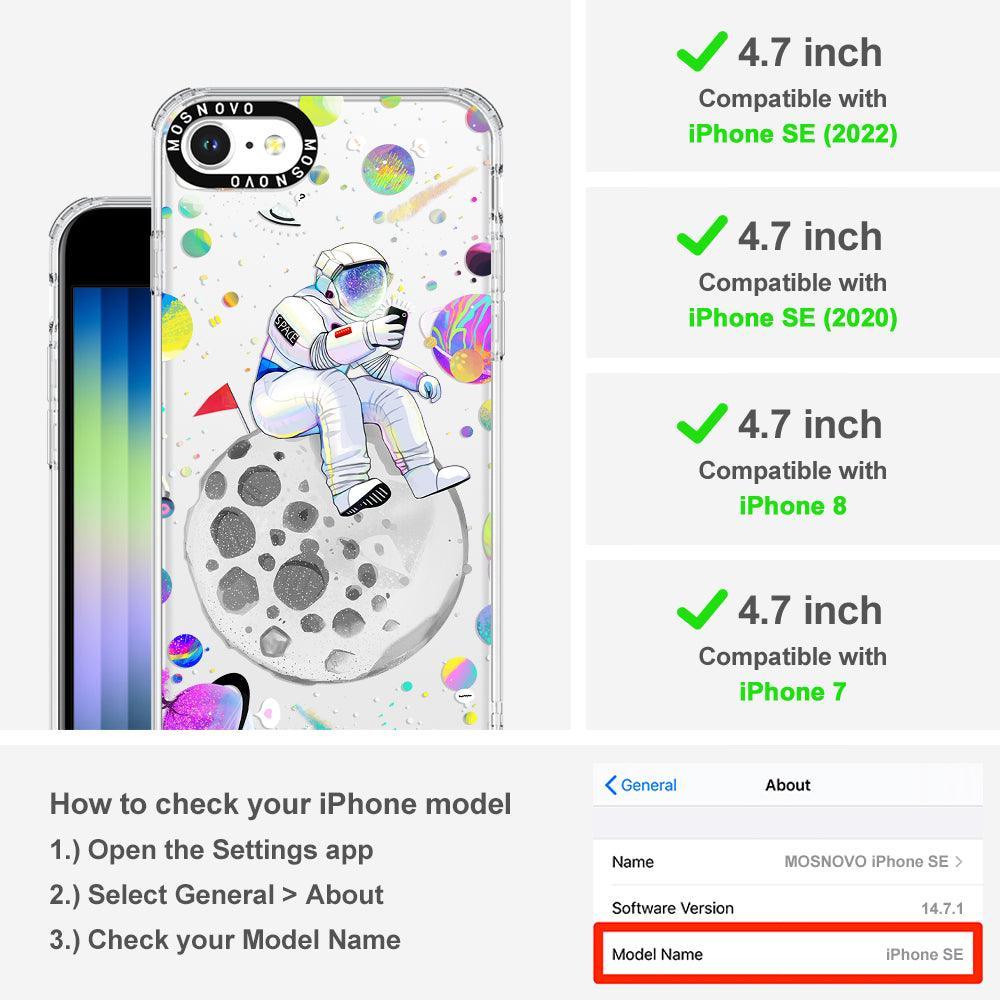Click the green checkmark beside iPhone 8
Image resolution: width=1000 pixels, height=1000 pixels.
pyautogui.click(x=702, y=423)
